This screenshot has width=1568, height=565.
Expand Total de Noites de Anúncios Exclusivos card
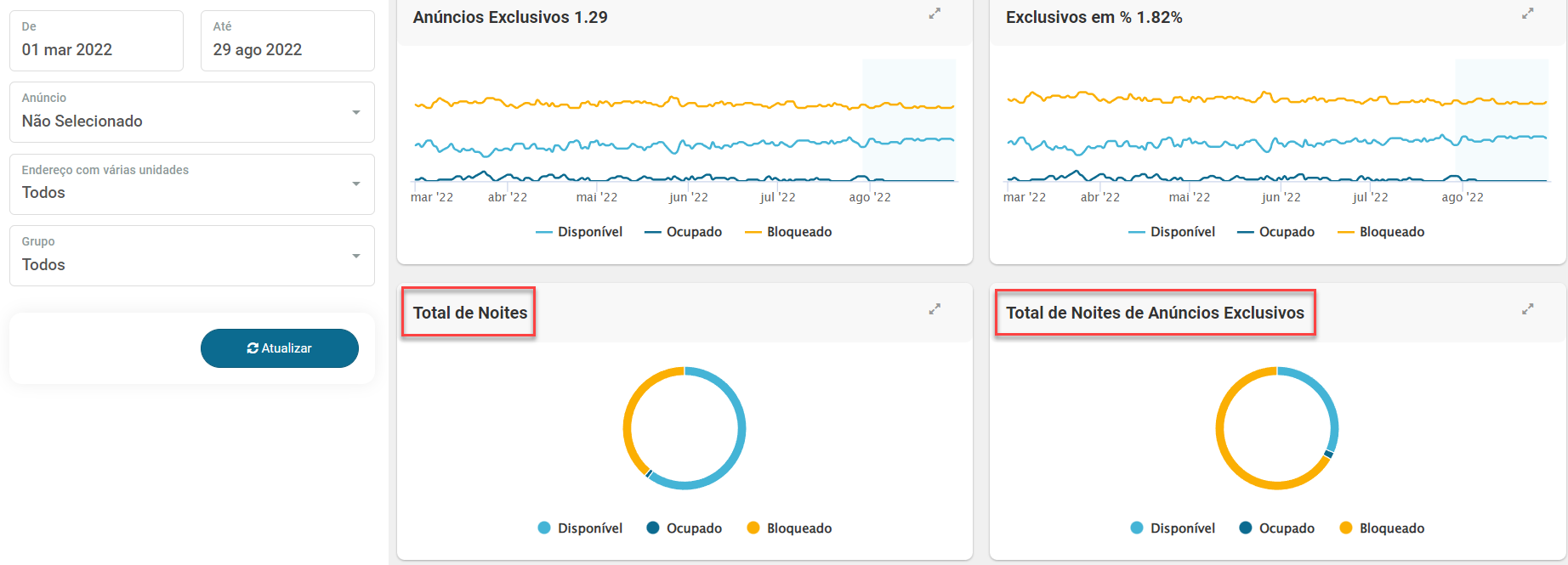coord(1528,309)
